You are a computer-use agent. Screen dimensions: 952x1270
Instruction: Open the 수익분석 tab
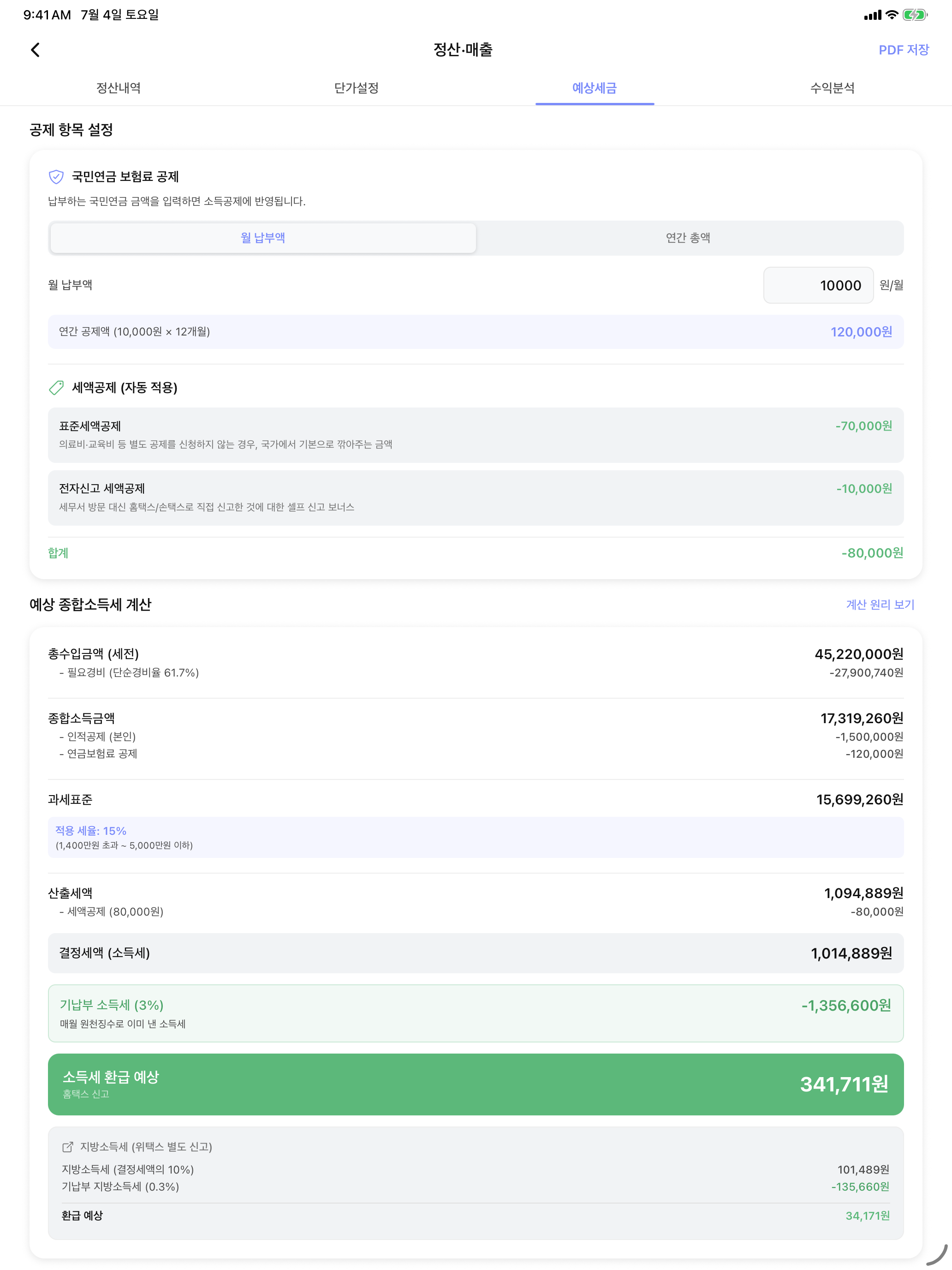pyautogui.click(x=833, y=88)
